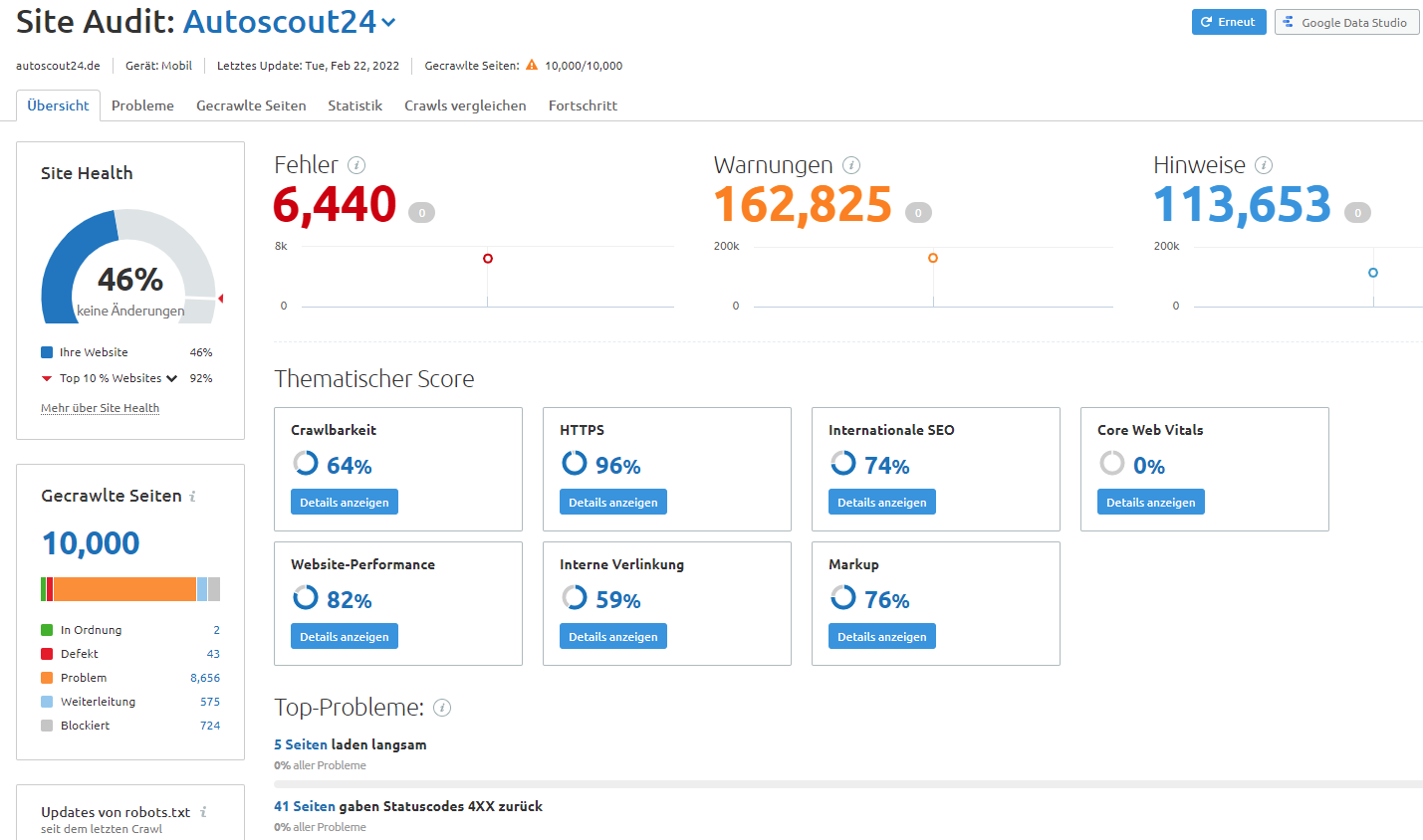
Task: Click the Website-Performance score ring icon
Action: pyautogui.click(x=306, y=597)
